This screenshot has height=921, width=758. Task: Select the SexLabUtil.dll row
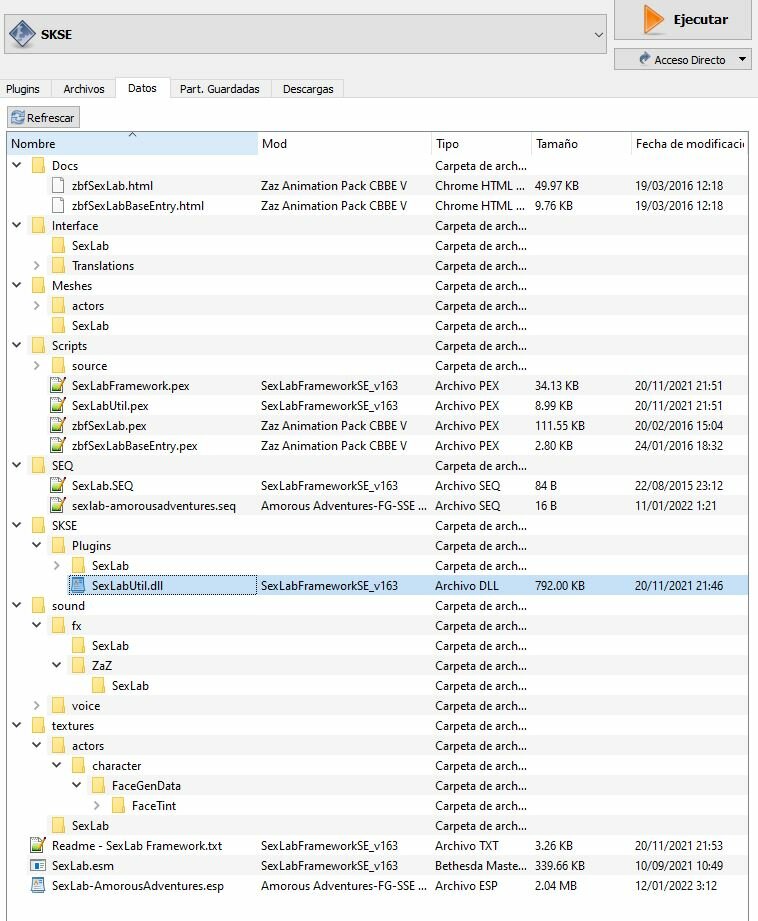click(377, 585)
